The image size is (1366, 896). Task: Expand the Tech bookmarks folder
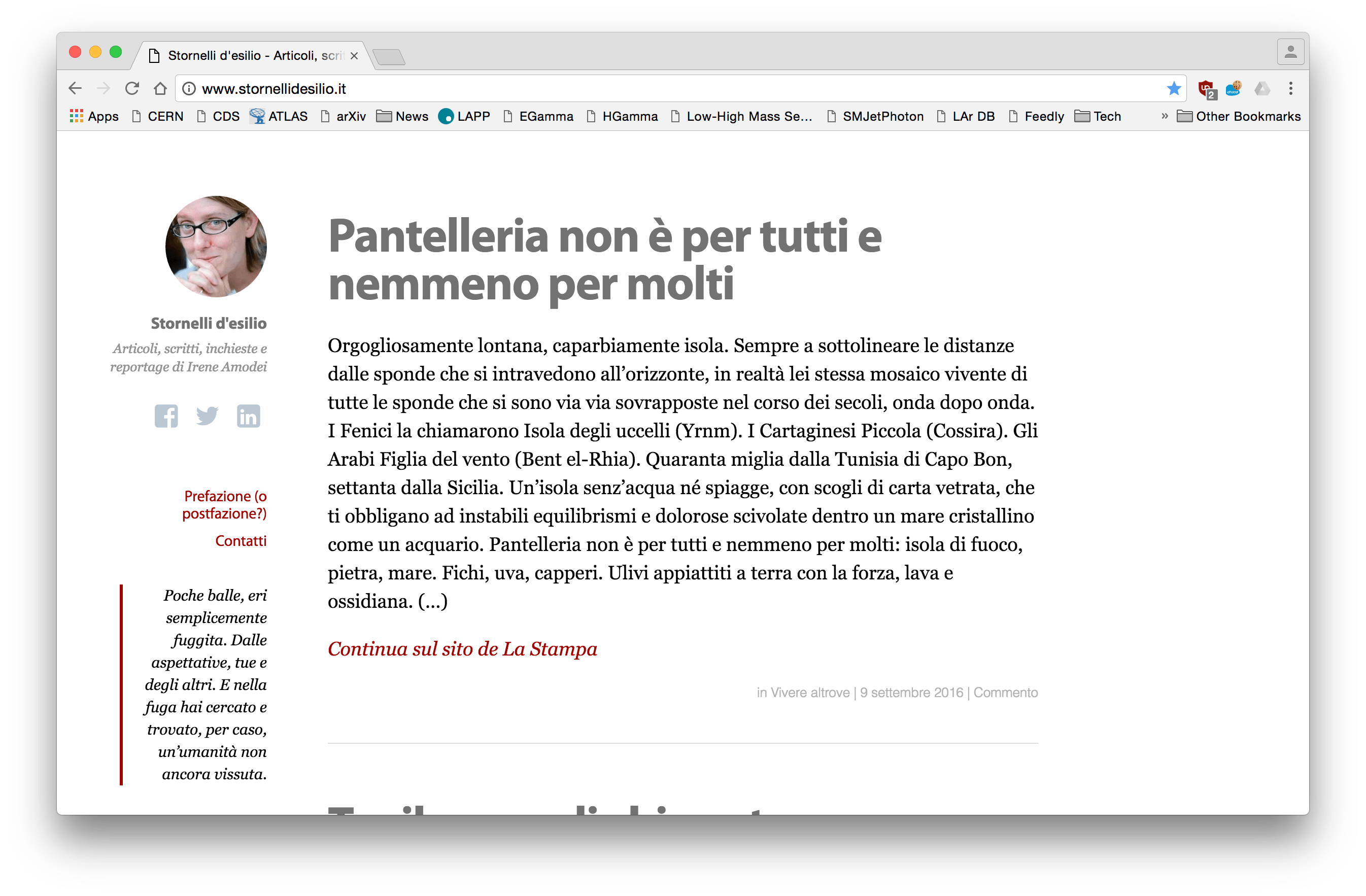click(1098, 117)
